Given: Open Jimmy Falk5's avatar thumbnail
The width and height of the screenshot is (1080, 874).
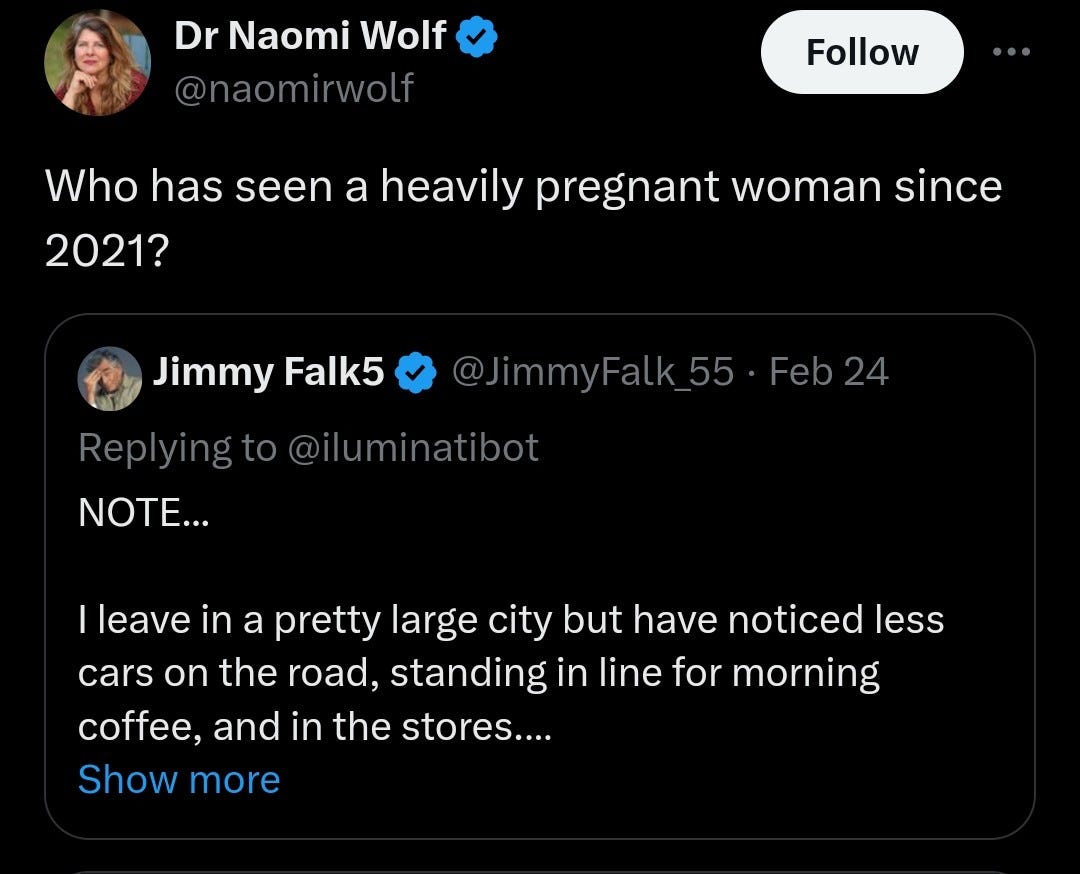Looking at the screenshot, I should [x=110, y=379].
